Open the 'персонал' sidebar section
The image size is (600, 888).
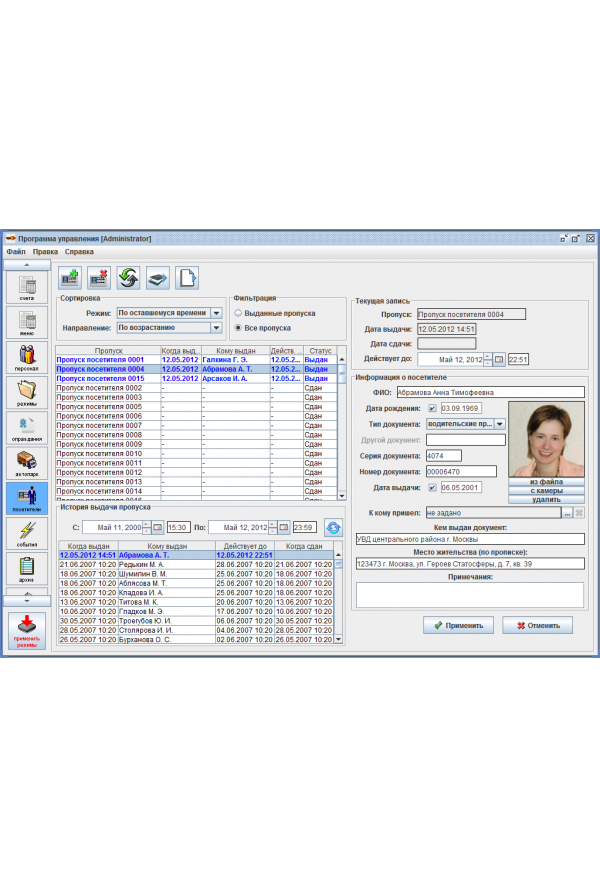27,359
